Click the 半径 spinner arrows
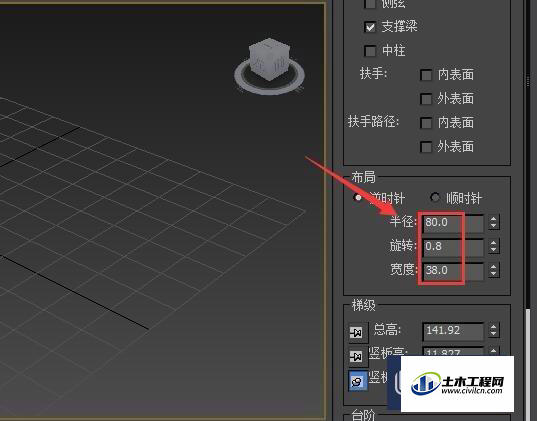Screen dimensions: 537x421 coord(494,222)
